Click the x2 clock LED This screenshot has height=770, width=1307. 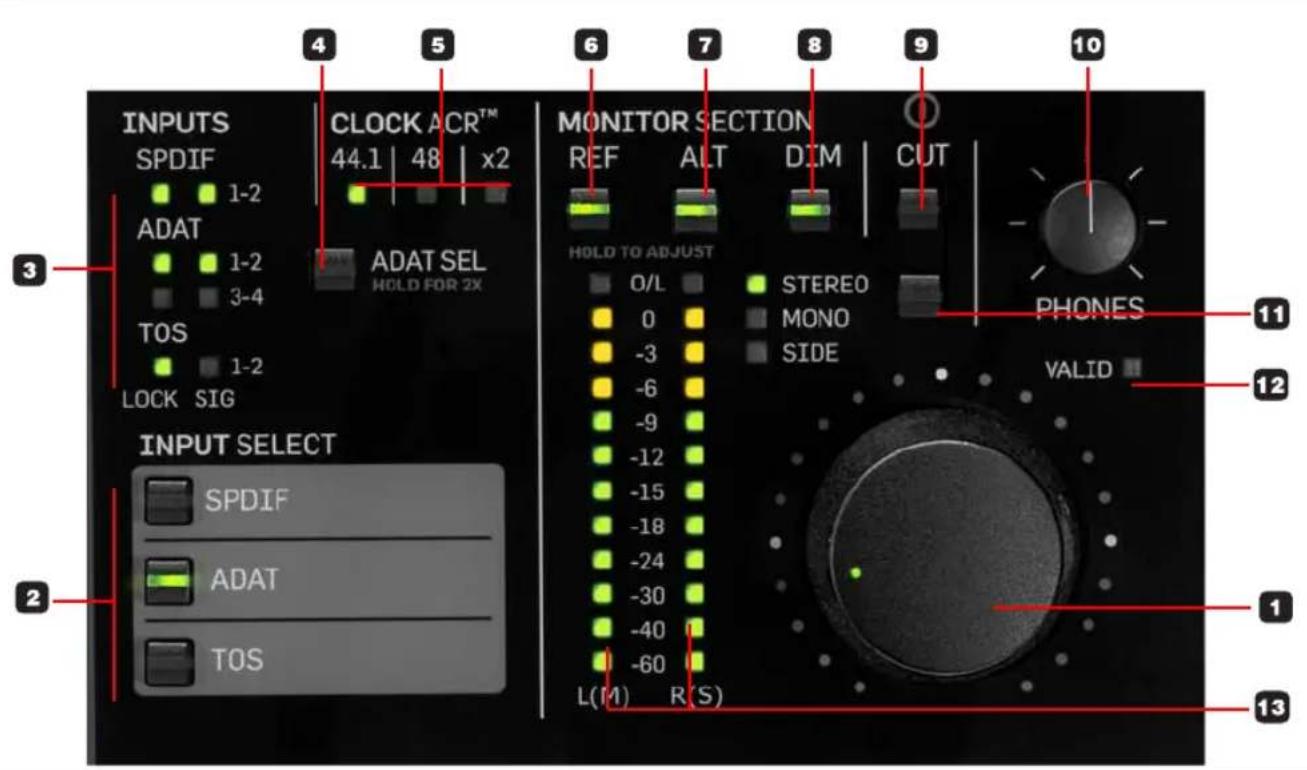494,195
